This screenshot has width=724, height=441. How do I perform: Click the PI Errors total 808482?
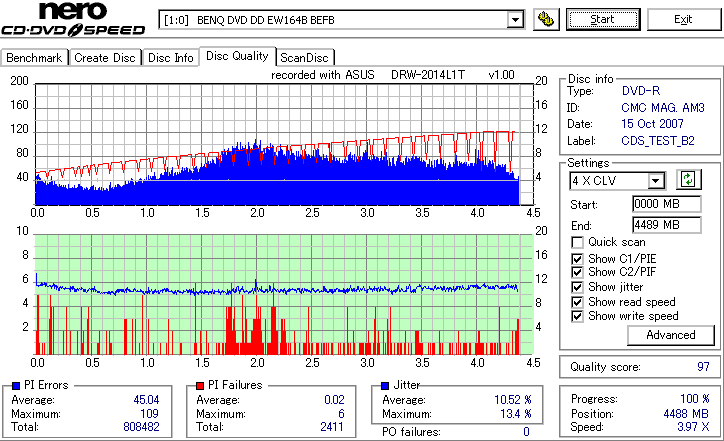(141, 427)
